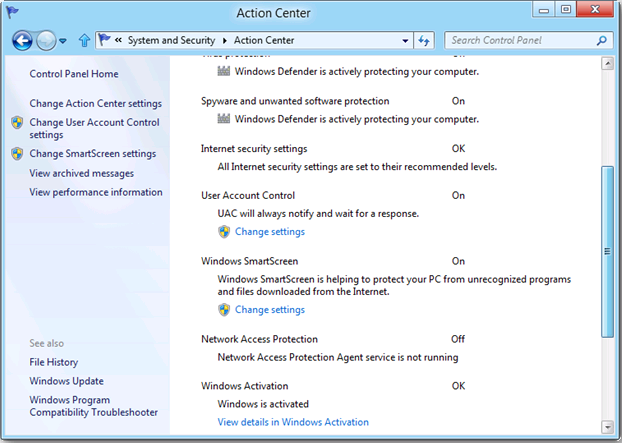Image resolution: width=622 pixels, height=443 pixels.
Task: Open the recent locations dropdown arrow
Action: point(63,40)
